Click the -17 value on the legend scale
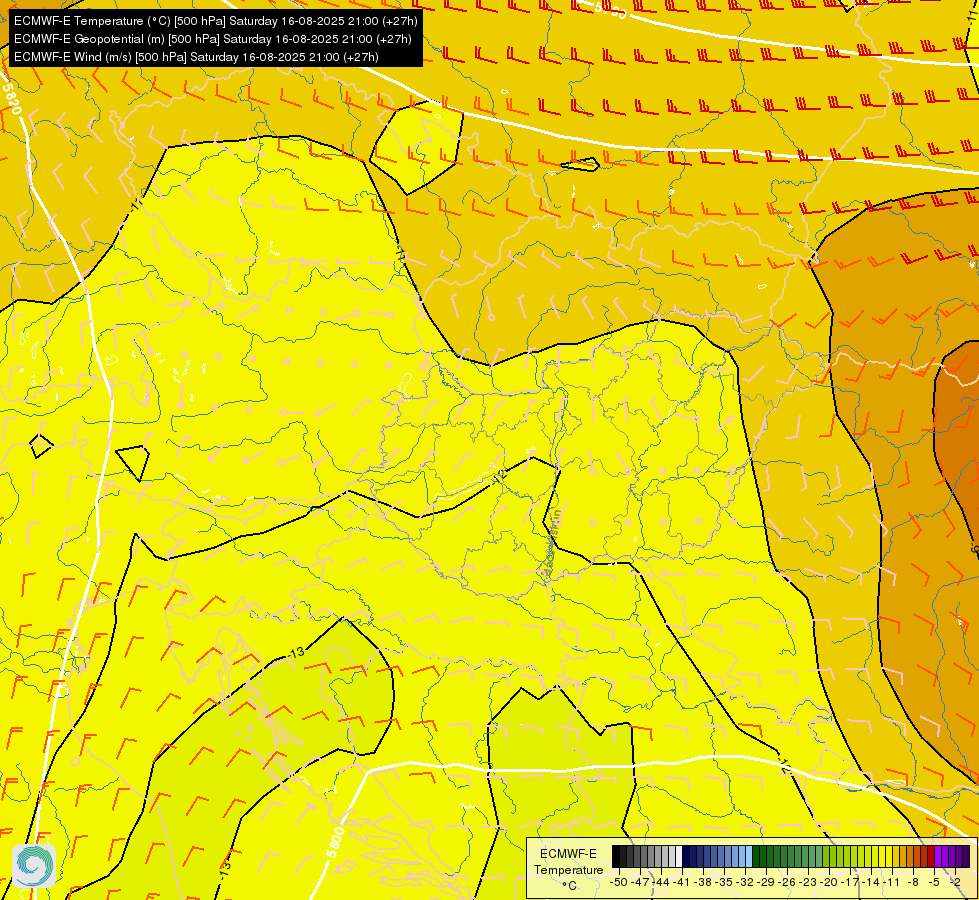The image size is (979, 900). [x=850, y=882]
